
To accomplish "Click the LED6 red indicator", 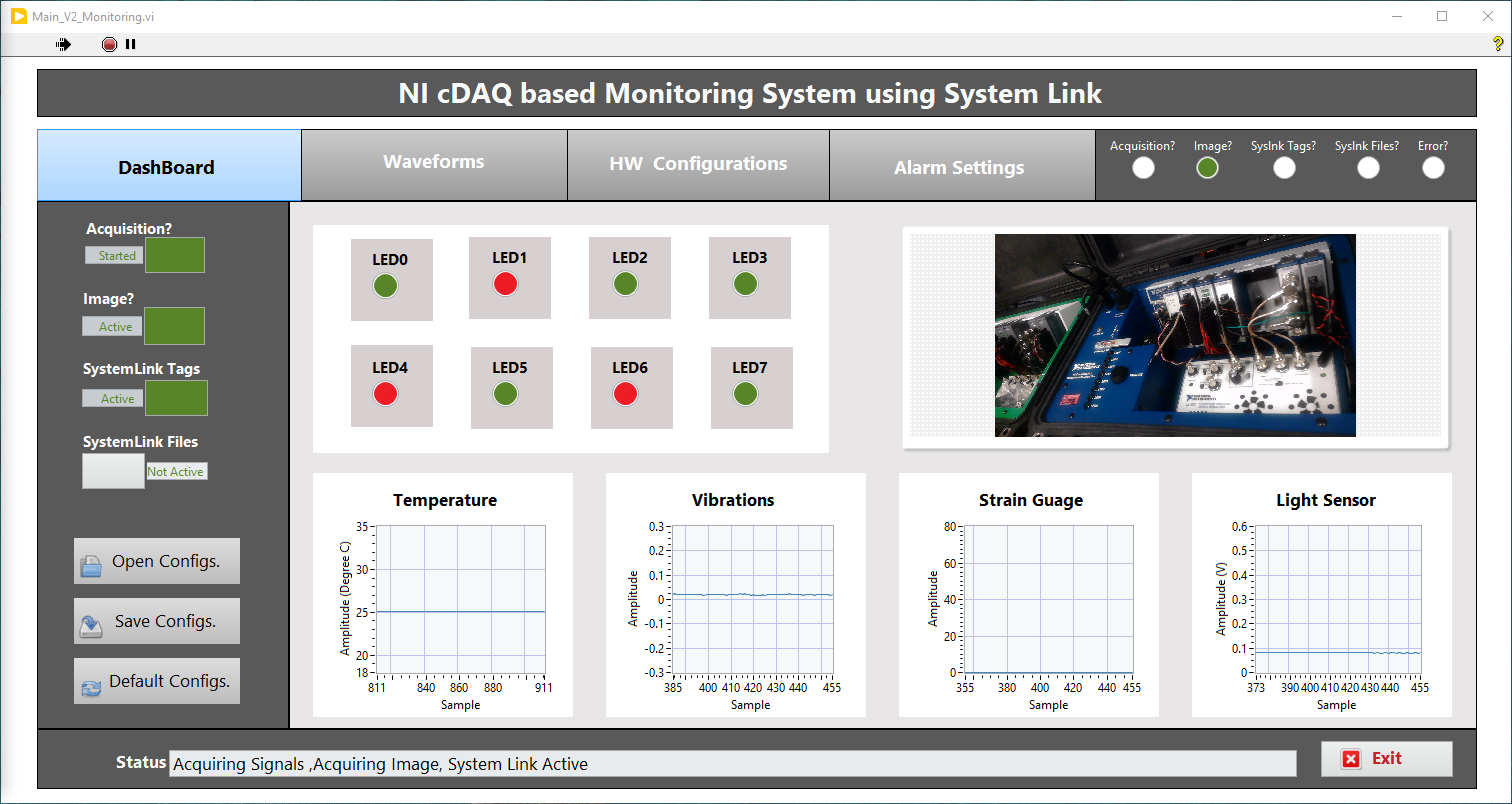I will (626, 394).
